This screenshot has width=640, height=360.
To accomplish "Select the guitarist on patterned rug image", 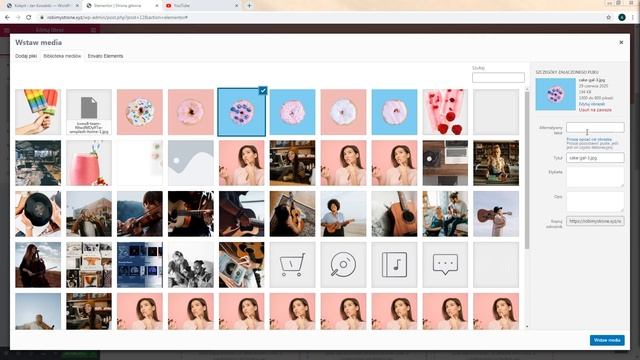I will click(x=292, y=214).
